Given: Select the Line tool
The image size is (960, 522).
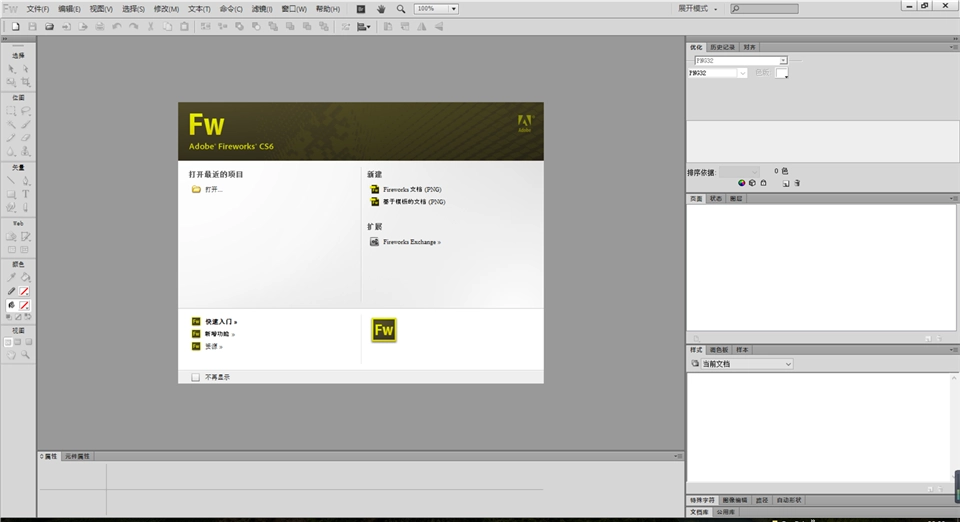Looking at the screenshot, I should pos(12,181).
